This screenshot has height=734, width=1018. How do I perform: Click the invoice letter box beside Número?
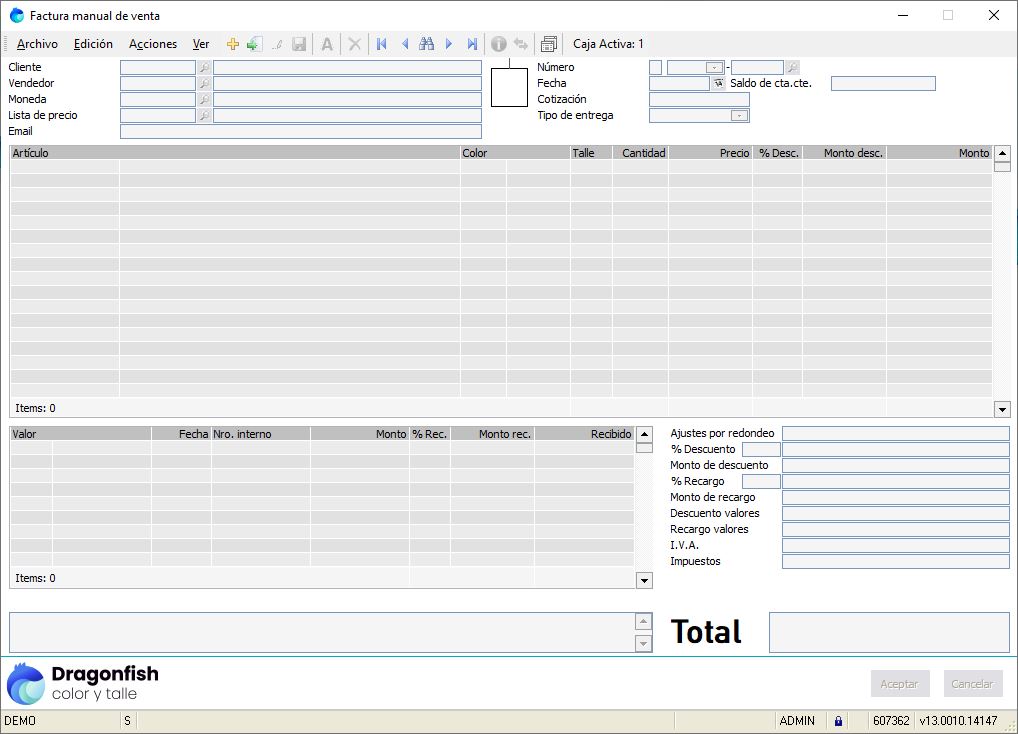(x=656, y=67)
